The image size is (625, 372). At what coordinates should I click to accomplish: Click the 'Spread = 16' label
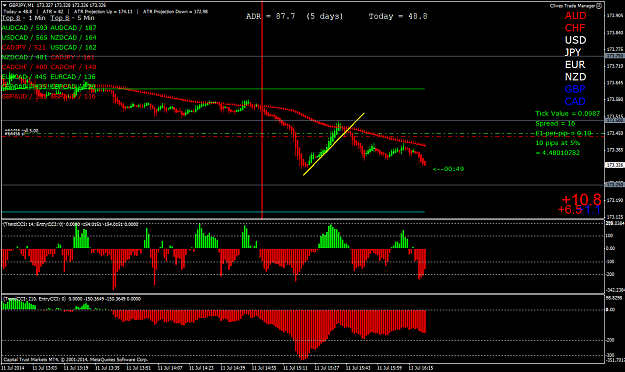pos(555,124)
